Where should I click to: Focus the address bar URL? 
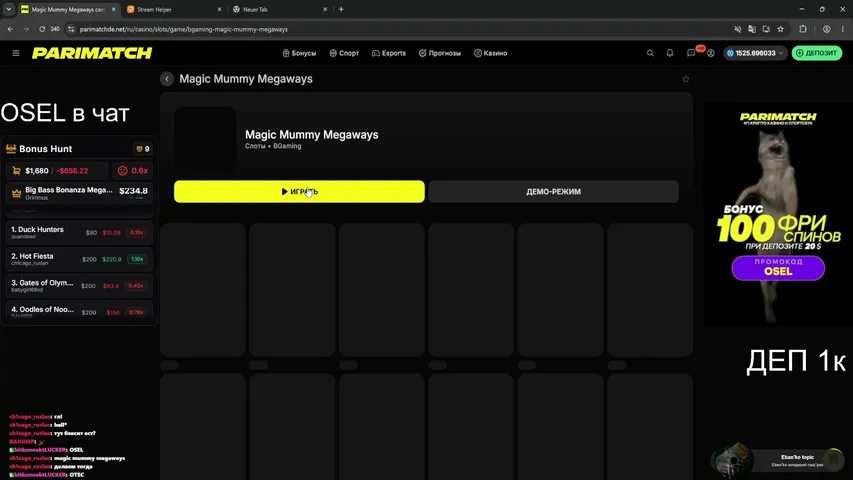183,29
